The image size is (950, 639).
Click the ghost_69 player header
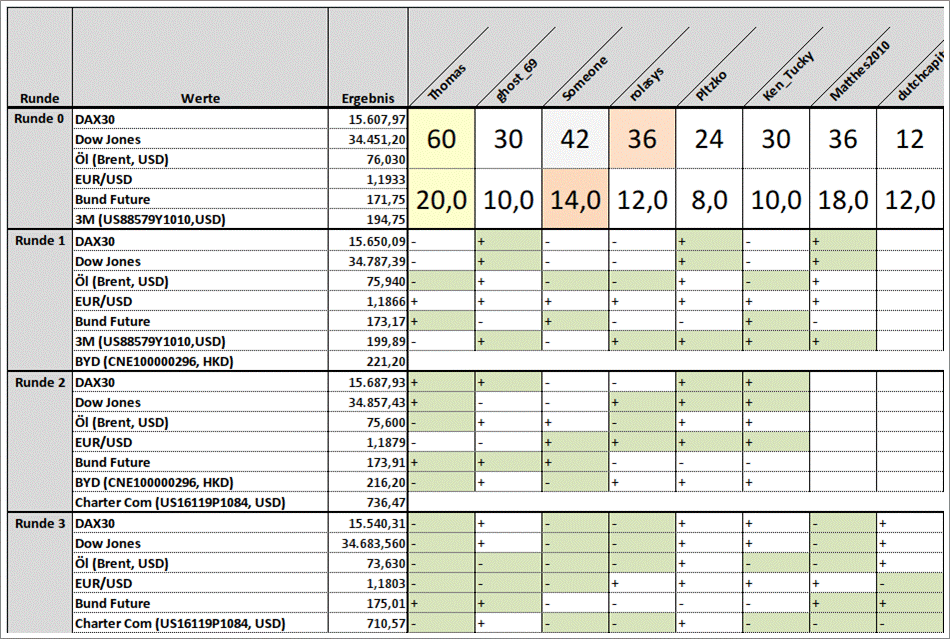(516, 81)
